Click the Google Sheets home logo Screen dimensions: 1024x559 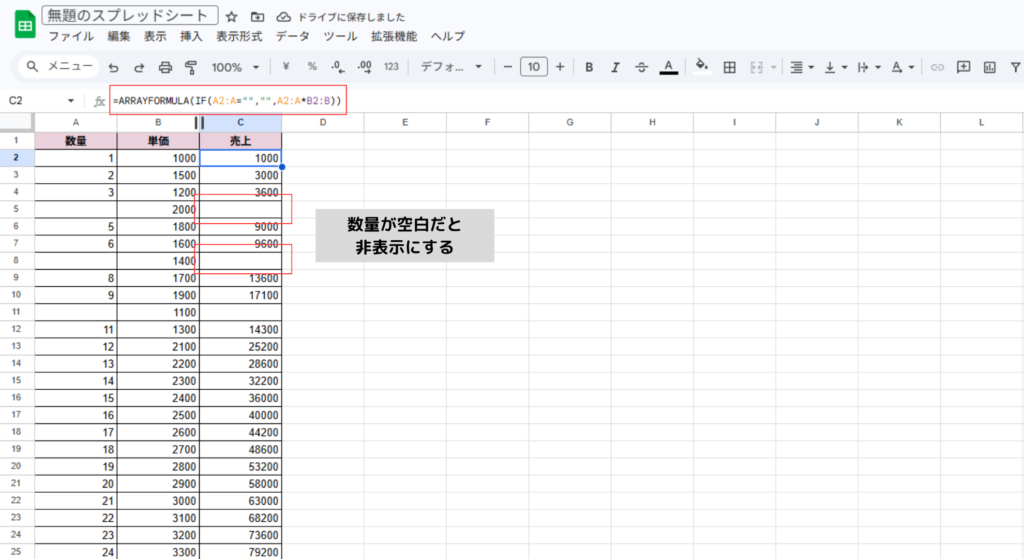(25, 25)
